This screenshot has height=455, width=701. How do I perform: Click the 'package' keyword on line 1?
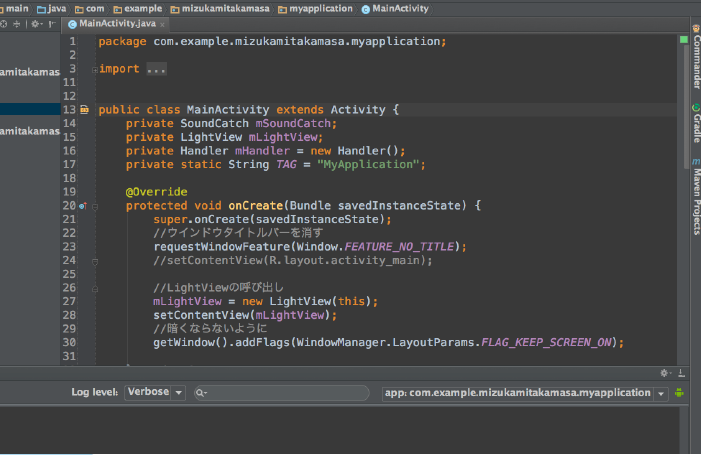[122, 42]
